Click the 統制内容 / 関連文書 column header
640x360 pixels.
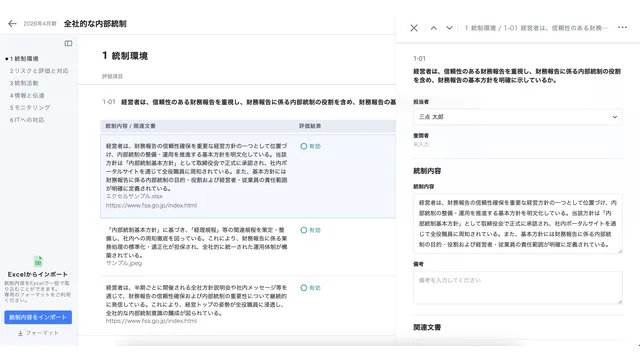[x=130, y=126]
